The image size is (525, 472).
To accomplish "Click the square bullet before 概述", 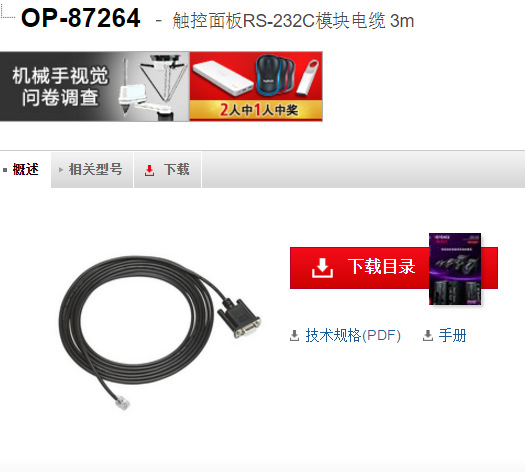I will (5, 170).
